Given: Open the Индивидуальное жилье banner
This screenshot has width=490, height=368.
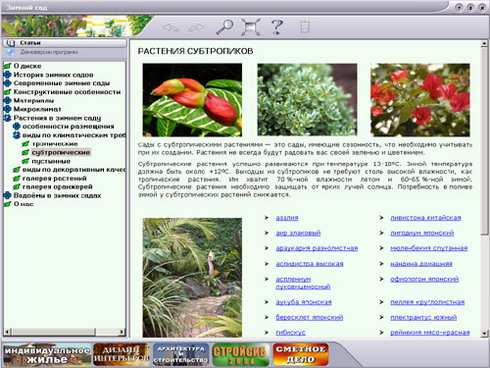Looking at the screenshot, I should (x=47, y=355).
